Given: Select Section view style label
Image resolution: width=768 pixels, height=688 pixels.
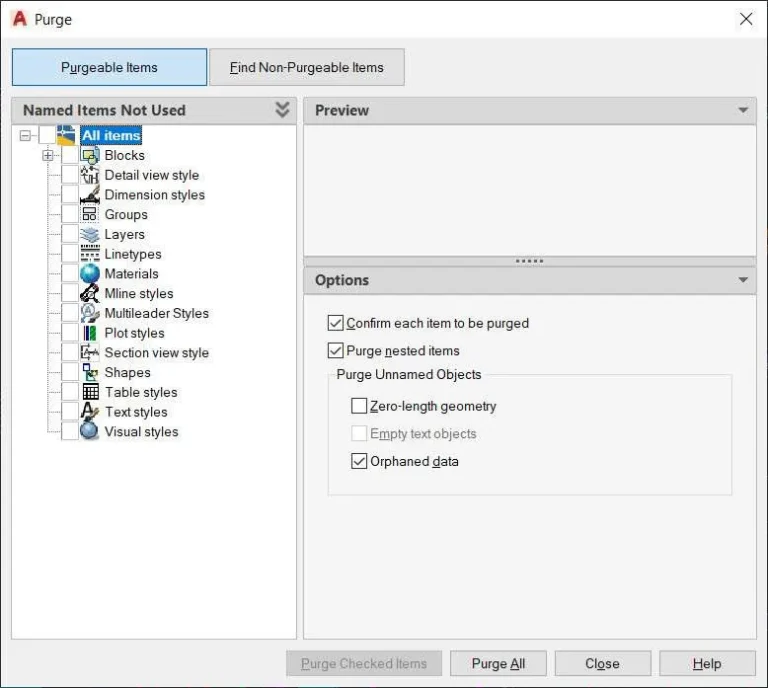Looking at the screenshot, I should [x=157, y=353].
